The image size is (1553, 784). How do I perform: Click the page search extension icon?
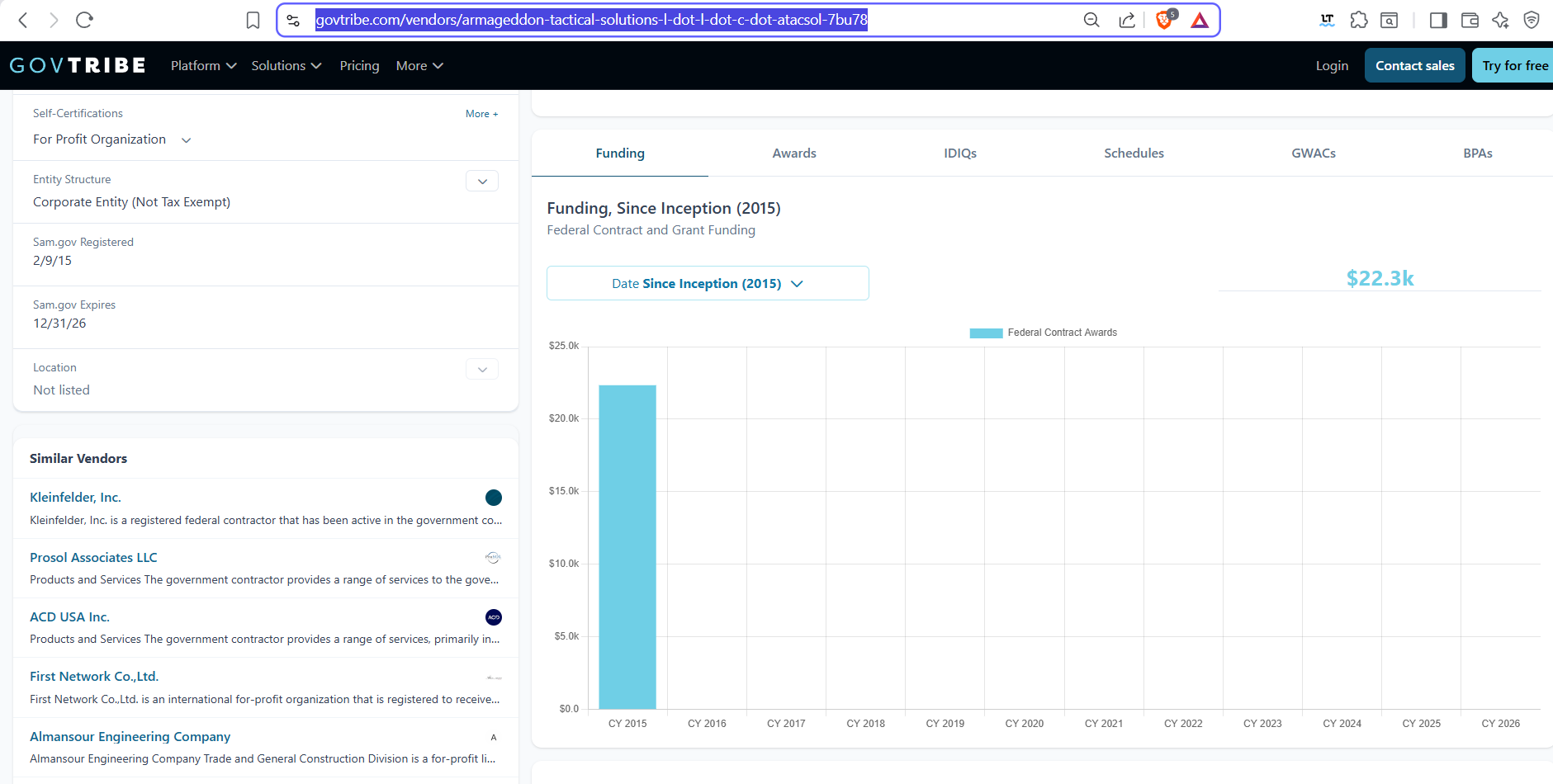pos(1390,20)
